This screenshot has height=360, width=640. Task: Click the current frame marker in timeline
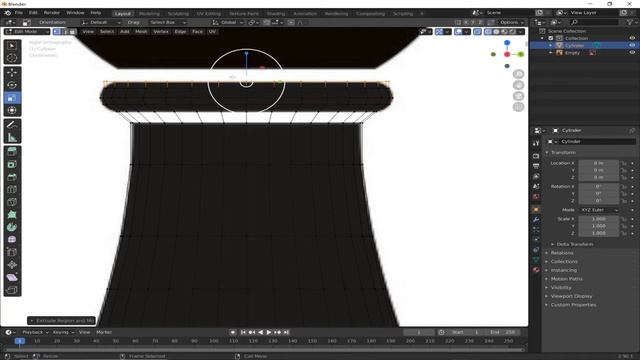tap(20, 341)
